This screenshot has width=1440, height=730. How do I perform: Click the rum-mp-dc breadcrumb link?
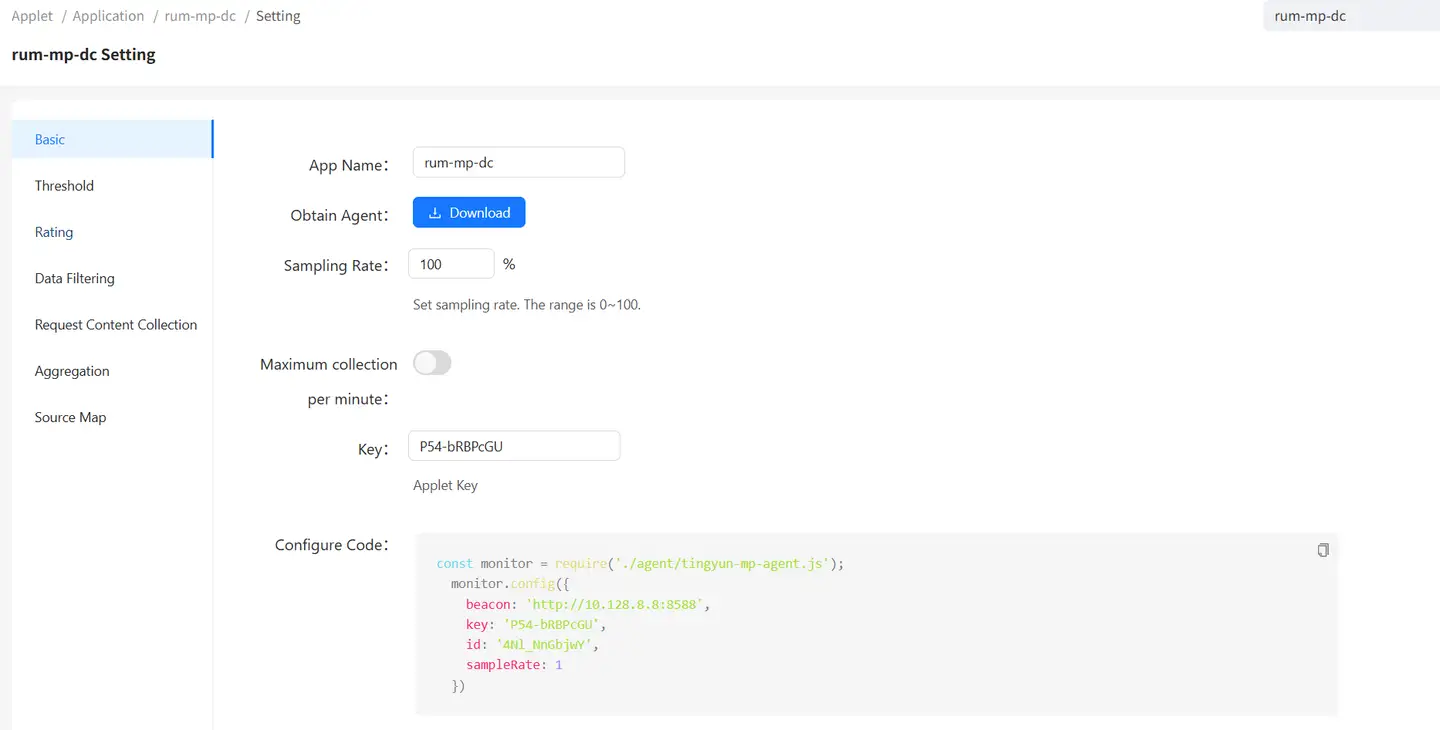(200, 16)
